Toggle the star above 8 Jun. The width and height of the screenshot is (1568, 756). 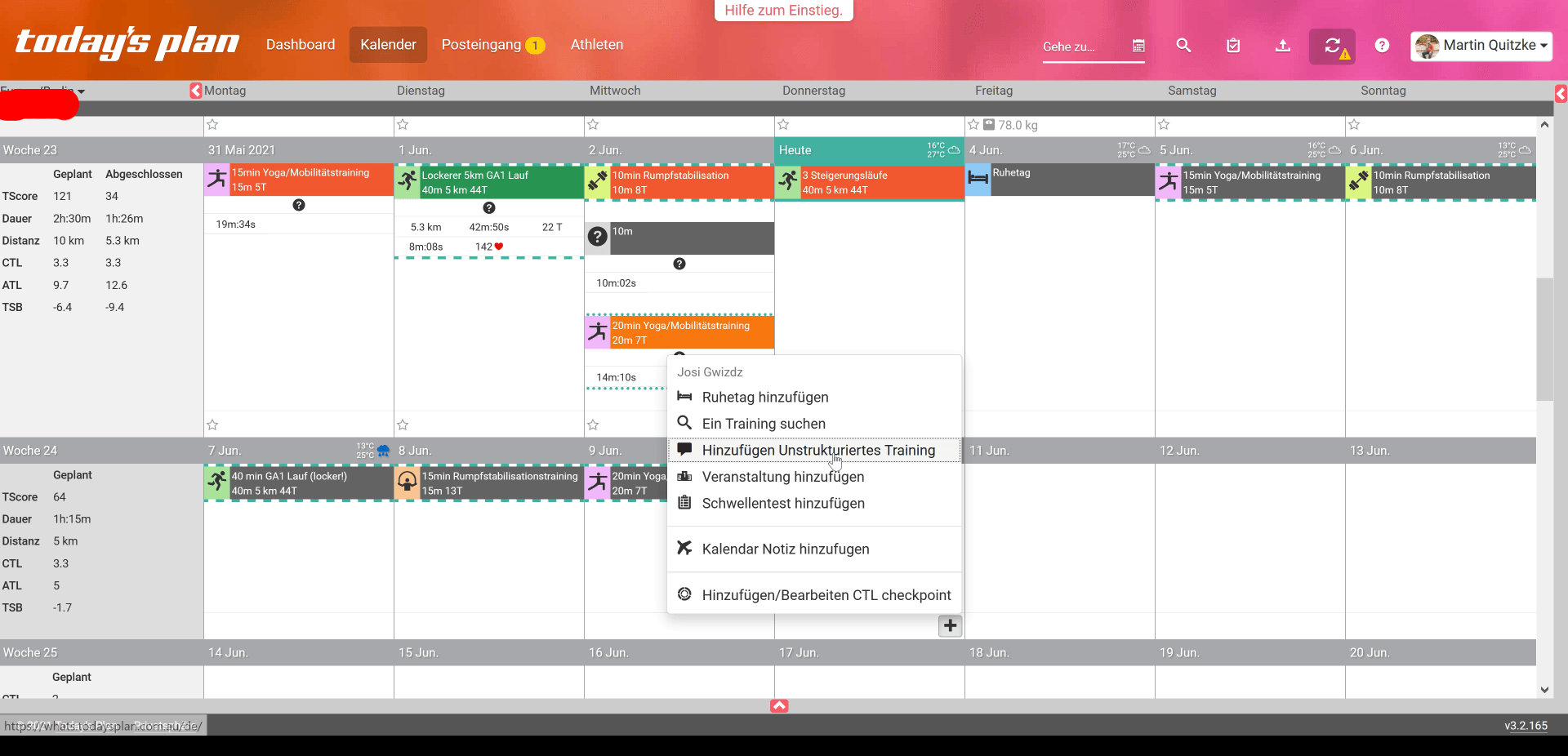tap(403, 425)
